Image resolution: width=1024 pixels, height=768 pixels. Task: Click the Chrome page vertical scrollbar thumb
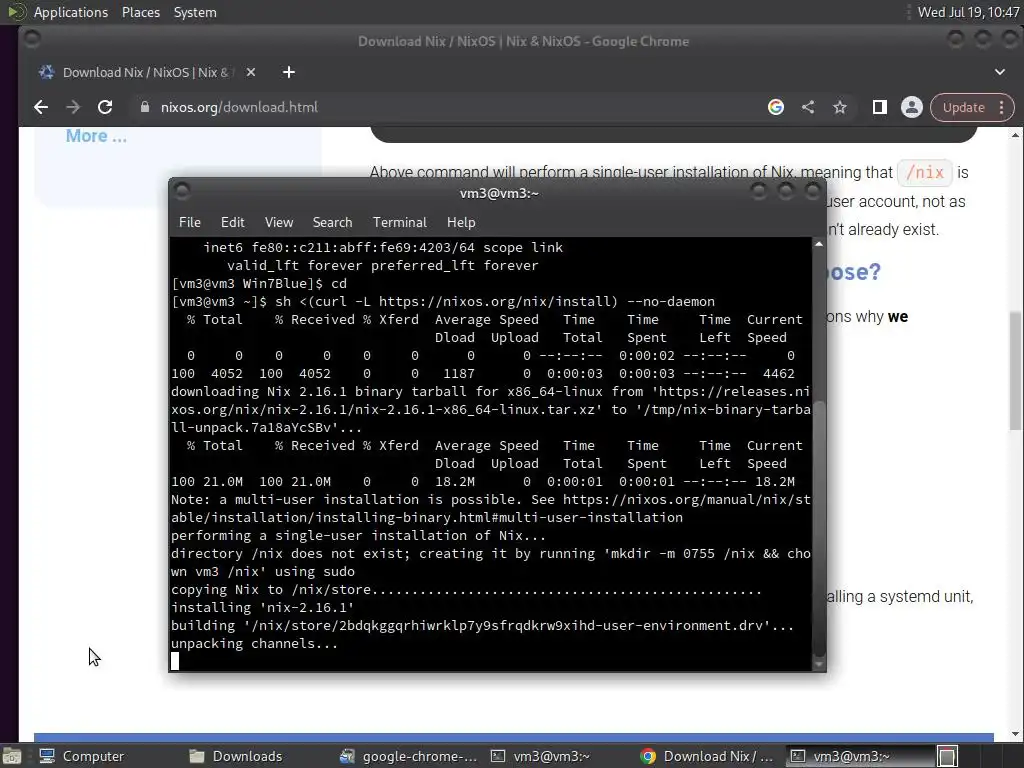(1015, 370)
